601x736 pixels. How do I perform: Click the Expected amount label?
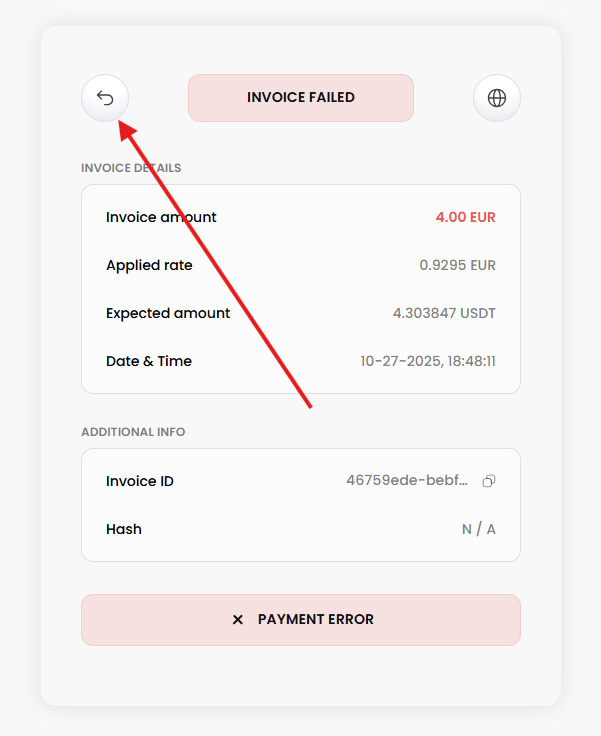(168, 313)
